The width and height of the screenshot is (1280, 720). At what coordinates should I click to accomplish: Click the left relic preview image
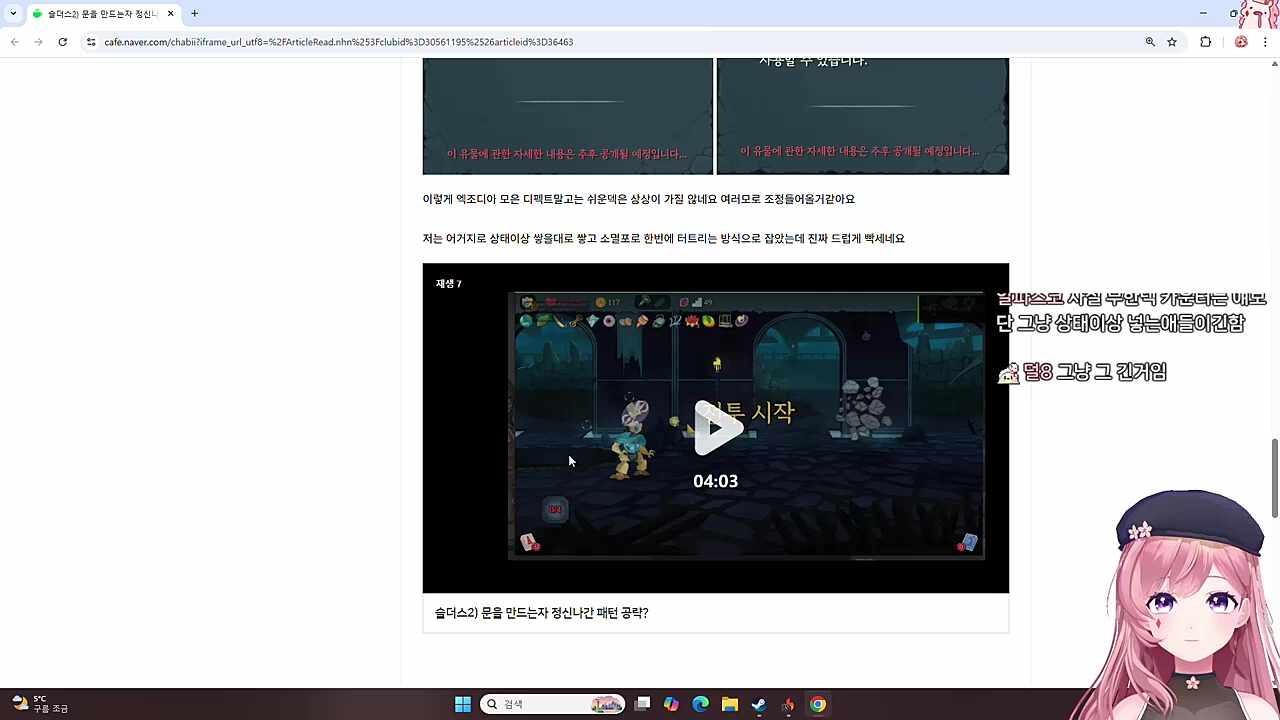point(568,116)
